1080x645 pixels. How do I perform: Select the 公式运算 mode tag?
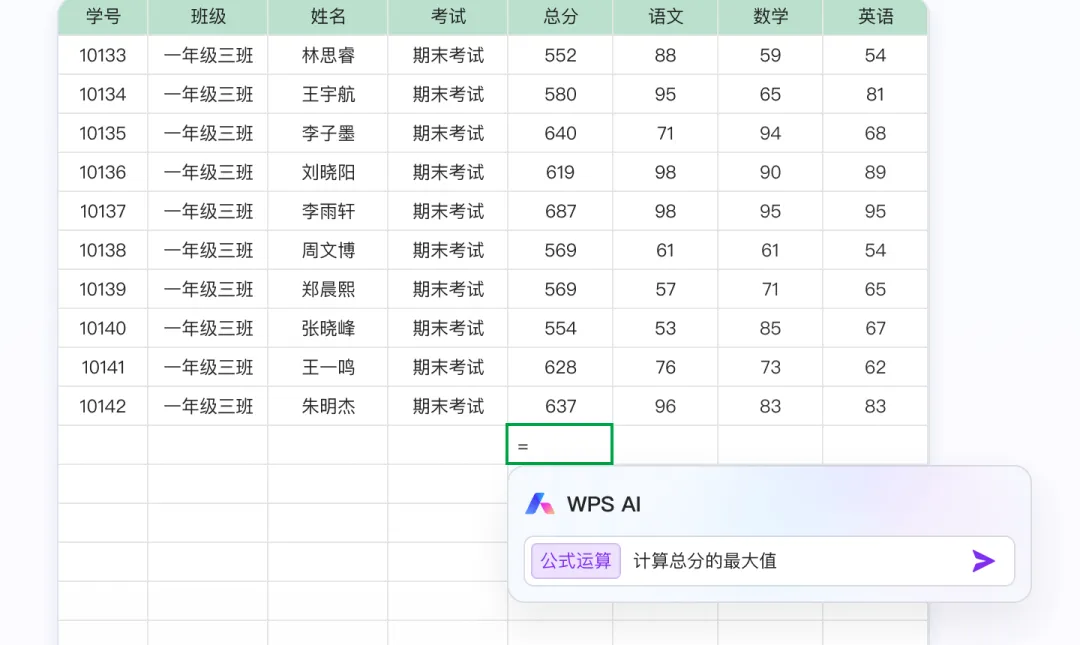(574, 561)
